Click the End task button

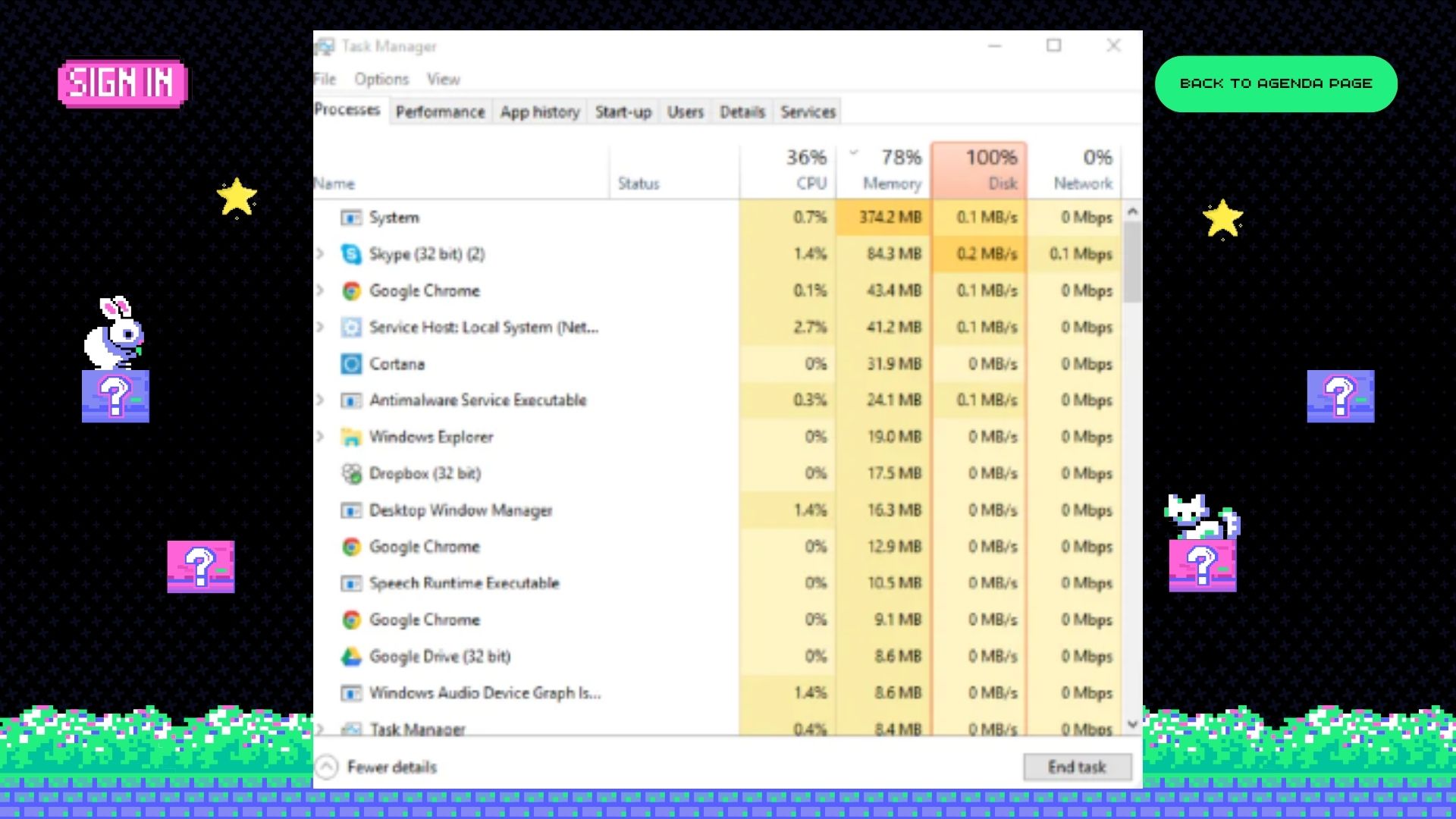coord(1077,767)
